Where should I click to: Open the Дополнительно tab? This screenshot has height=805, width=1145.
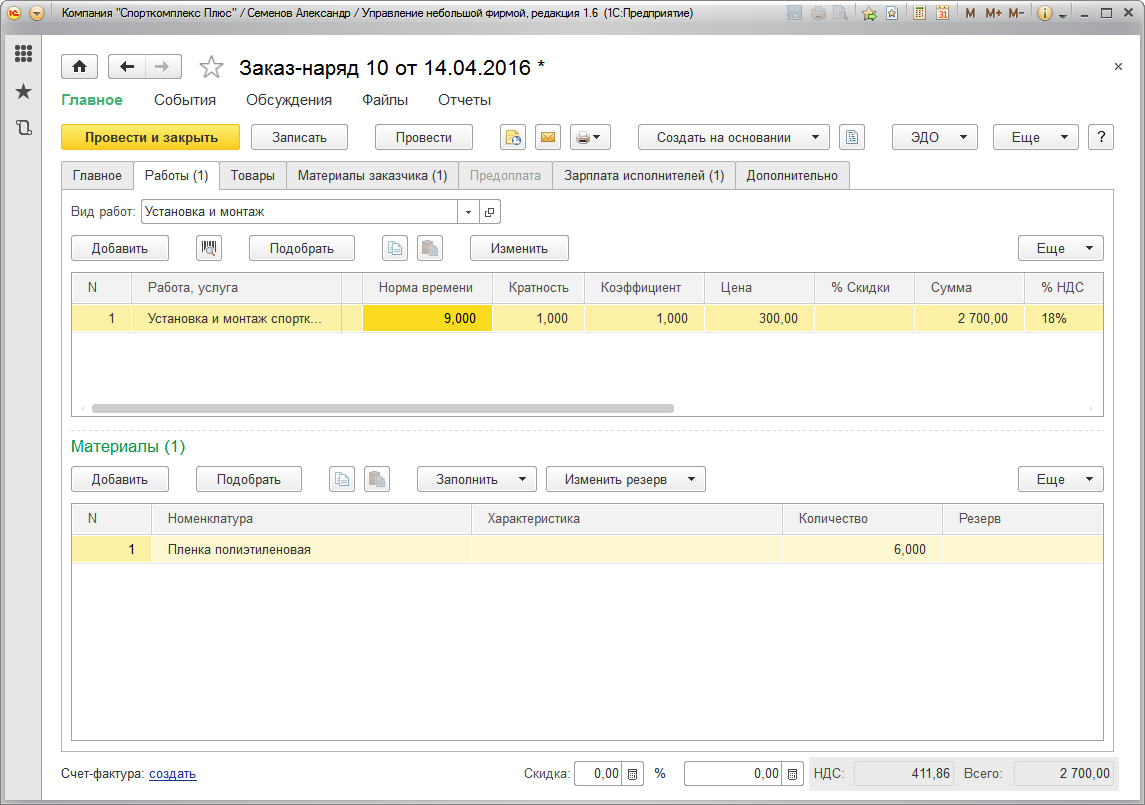tap(792, 175)
